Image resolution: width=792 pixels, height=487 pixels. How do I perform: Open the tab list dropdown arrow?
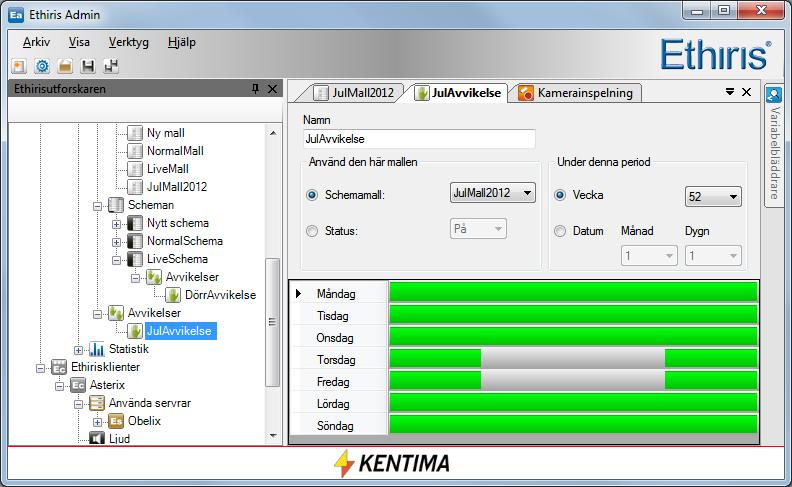730,92
